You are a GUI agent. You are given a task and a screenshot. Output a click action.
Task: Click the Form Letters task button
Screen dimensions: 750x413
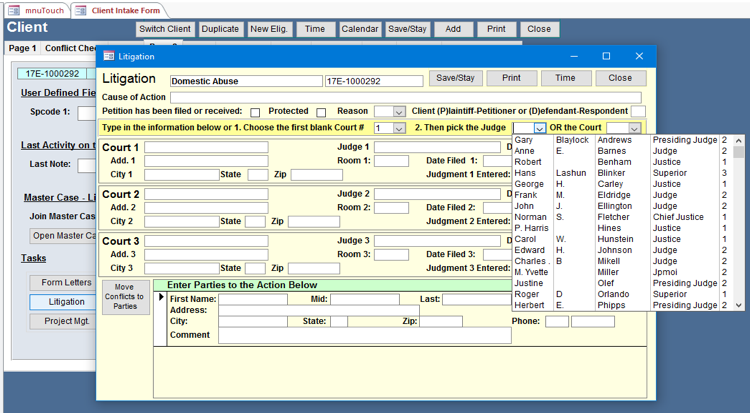(x=67, y=283)
